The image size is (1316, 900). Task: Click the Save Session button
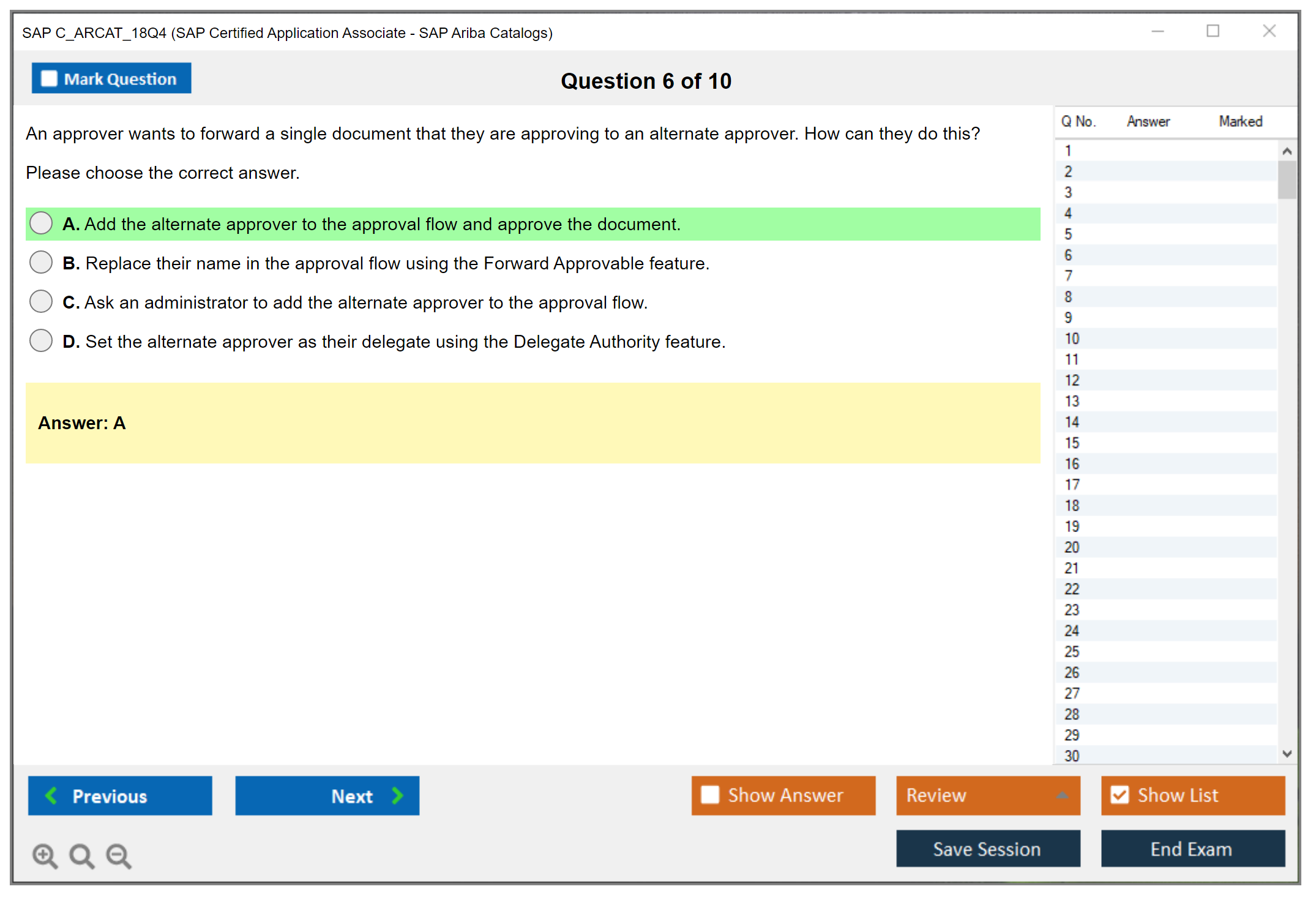(987, 849)
